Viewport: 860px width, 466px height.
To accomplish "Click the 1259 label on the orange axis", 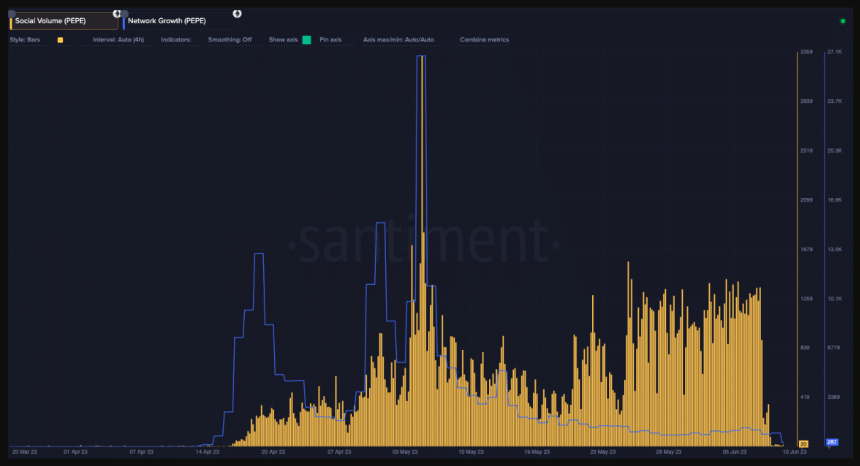I will click(x=806, y=299).
